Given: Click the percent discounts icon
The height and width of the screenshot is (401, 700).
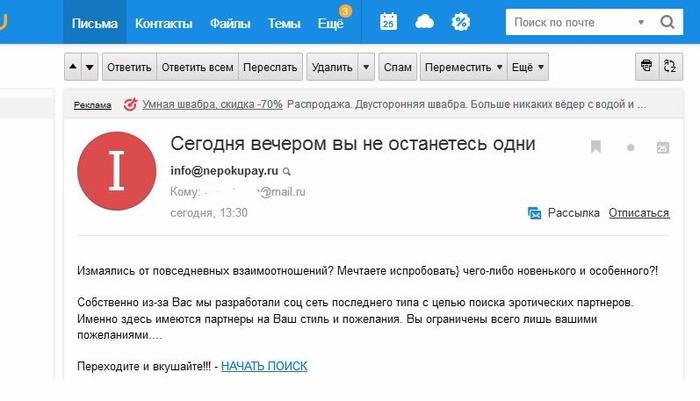Looking at the screenshot, I should [x=461, y=22].
